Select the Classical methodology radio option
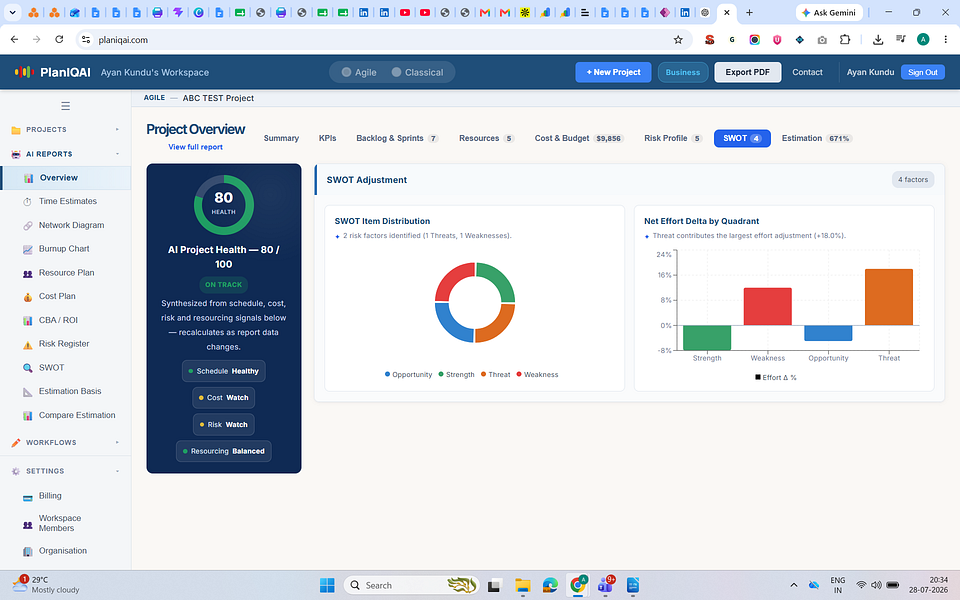The width and height of the screenshot is (960, 600). pyautogui.click(x=417, y=72)
